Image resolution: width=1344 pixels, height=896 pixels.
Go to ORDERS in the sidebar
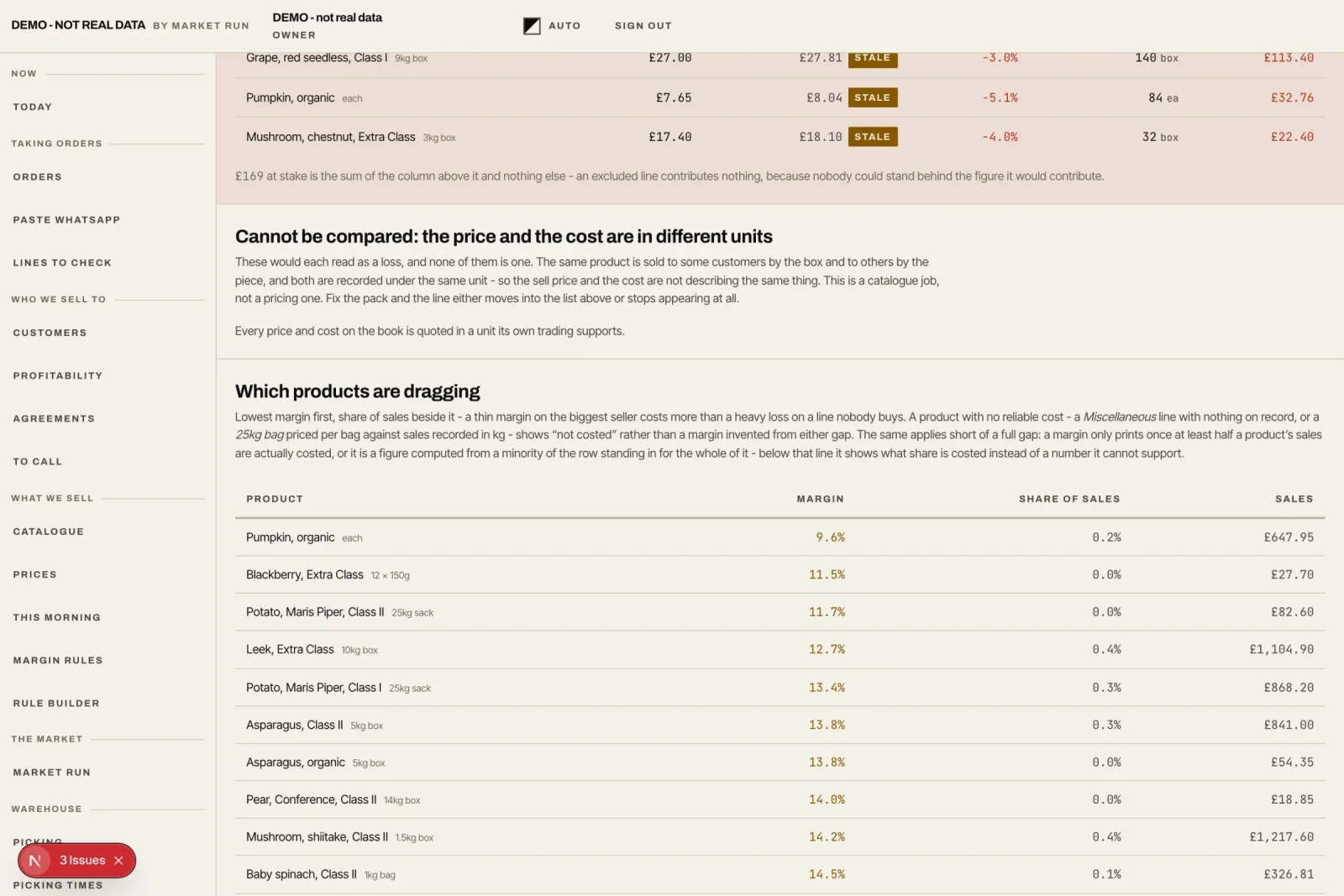point(38,177)
